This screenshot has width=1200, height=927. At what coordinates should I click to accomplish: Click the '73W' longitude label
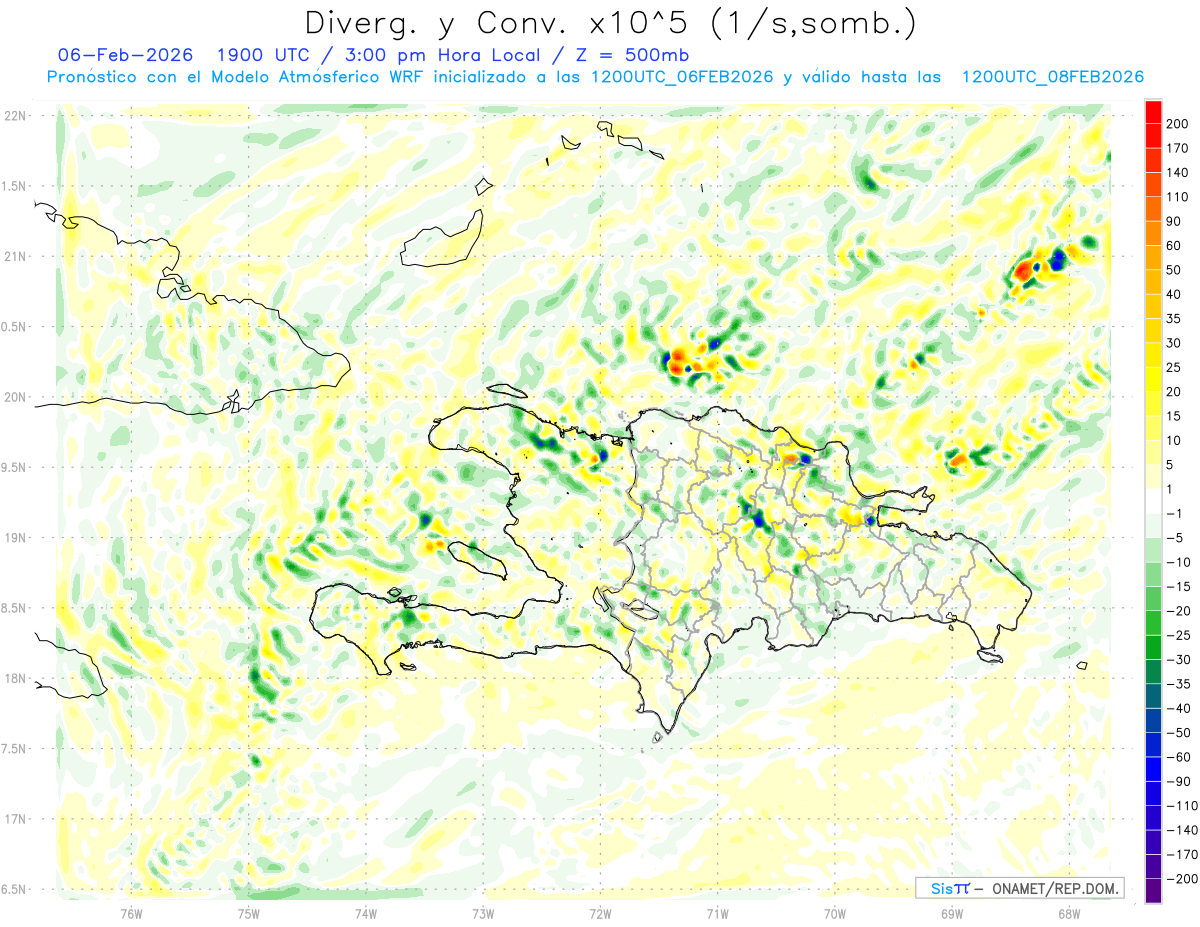[x=483, y=913]
